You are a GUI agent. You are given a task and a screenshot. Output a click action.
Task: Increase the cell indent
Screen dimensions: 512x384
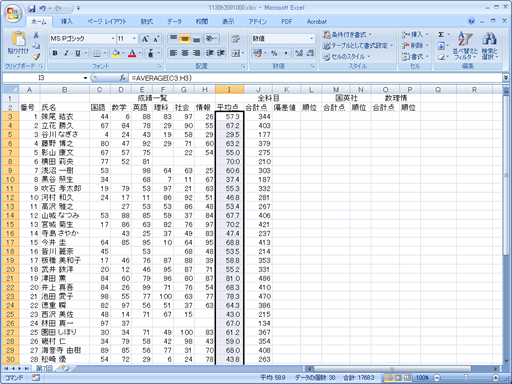pos(221,53)
